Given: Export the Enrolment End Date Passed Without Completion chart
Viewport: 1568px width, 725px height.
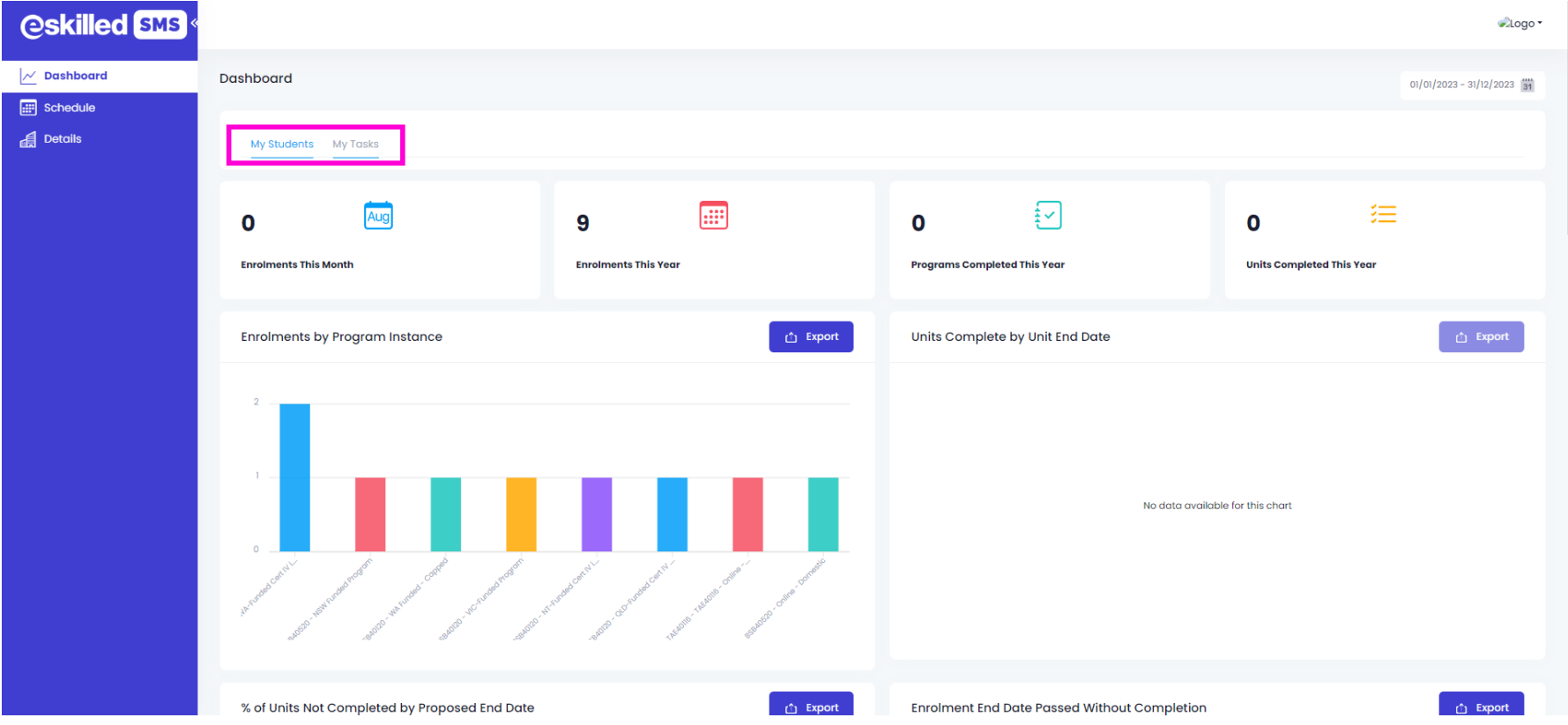Looking at the screenshot, I should coord(1481,705).
